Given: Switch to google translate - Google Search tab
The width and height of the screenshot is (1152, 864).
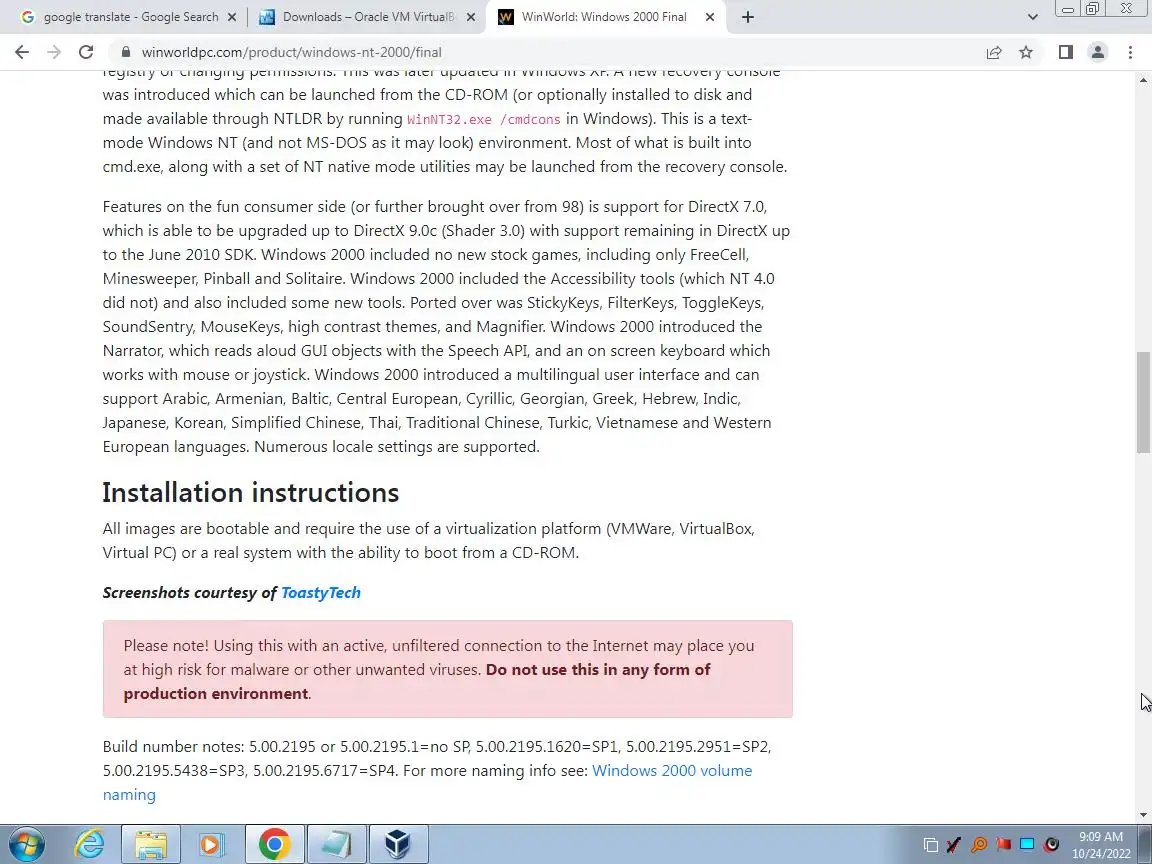Looking at the screenshot, I should (129, 17).
